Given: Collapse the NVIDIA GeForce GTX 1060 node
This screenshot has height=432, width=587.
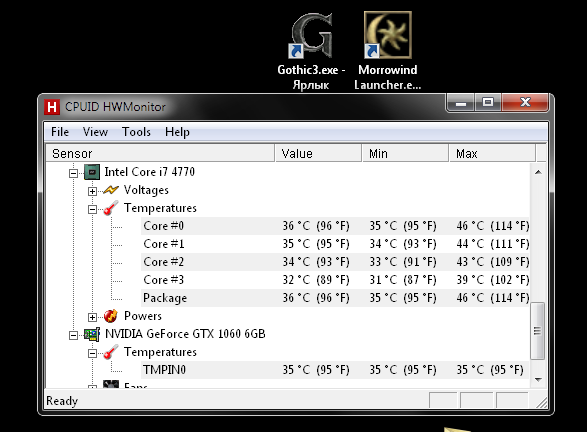Looking at the screenshot, I should click(73, 335).
